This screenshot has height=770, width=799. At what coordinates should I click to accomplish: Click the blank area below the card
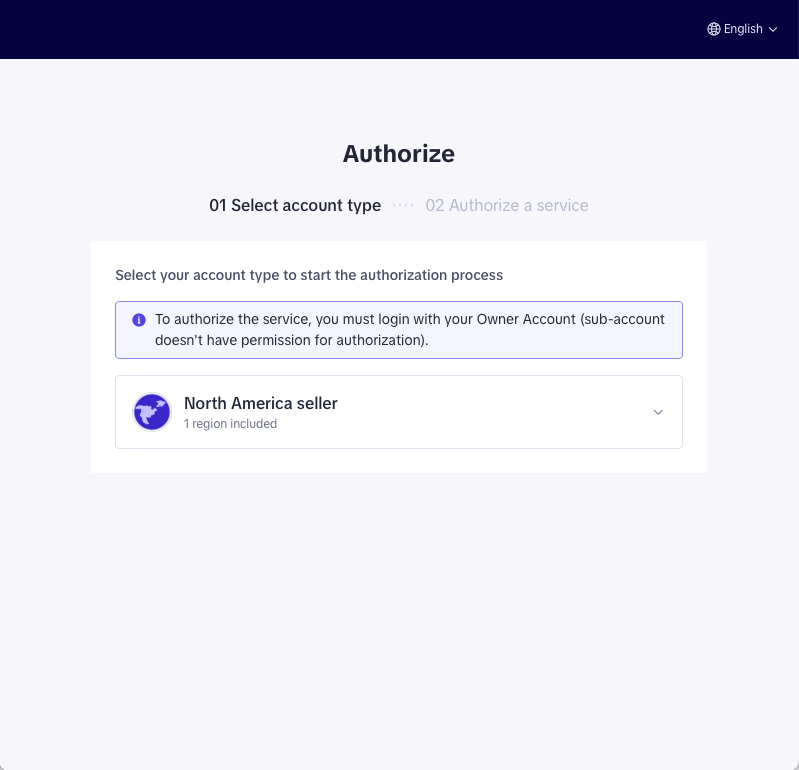pyautogui.click(x=399, y=612)
